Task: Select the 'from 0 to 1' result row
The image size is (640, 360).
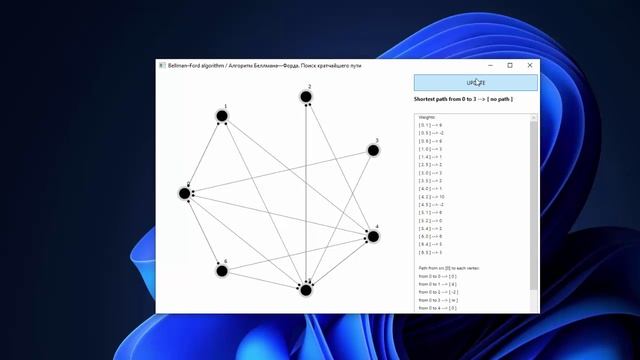Action: (438, 284)
